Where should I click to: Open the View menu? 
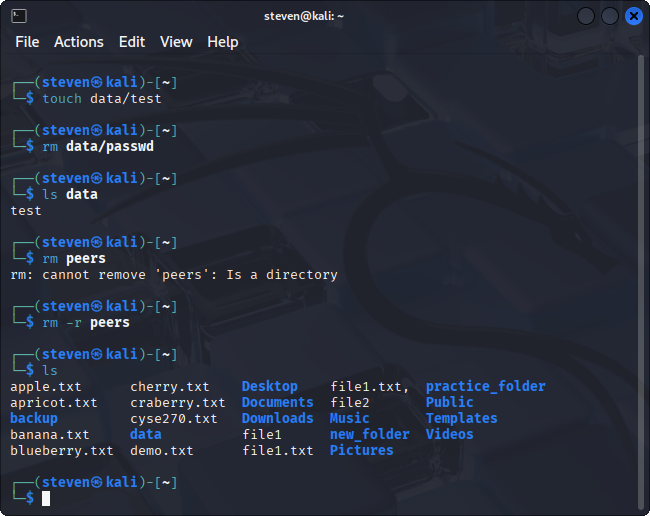pyautogui.click(x=176, y=42)
